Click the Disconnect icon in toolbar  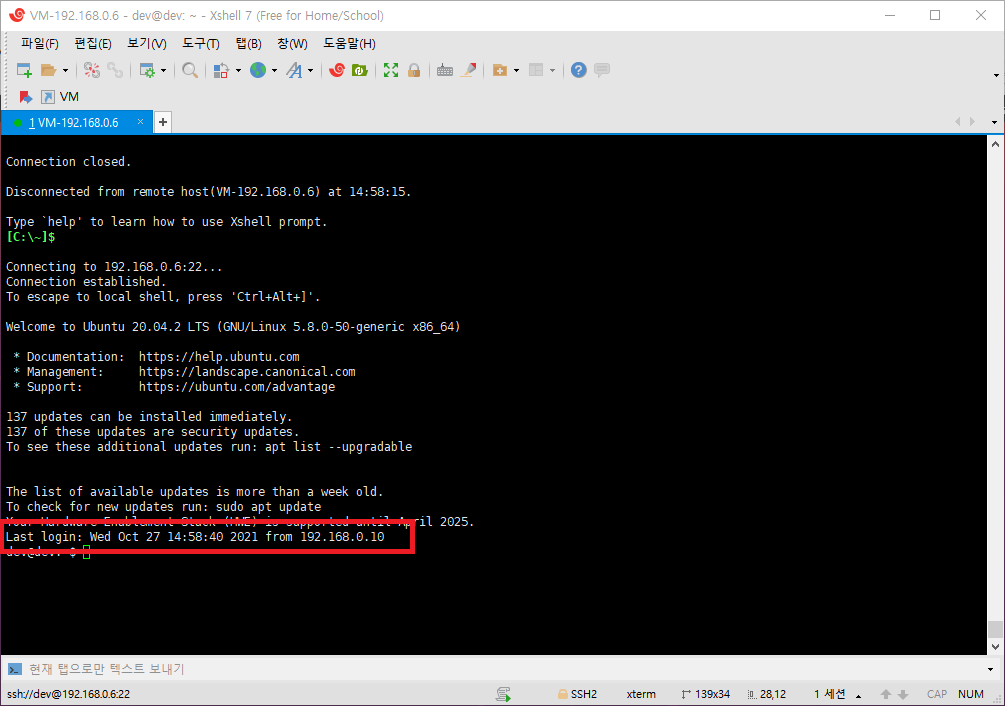pos(92,70)
